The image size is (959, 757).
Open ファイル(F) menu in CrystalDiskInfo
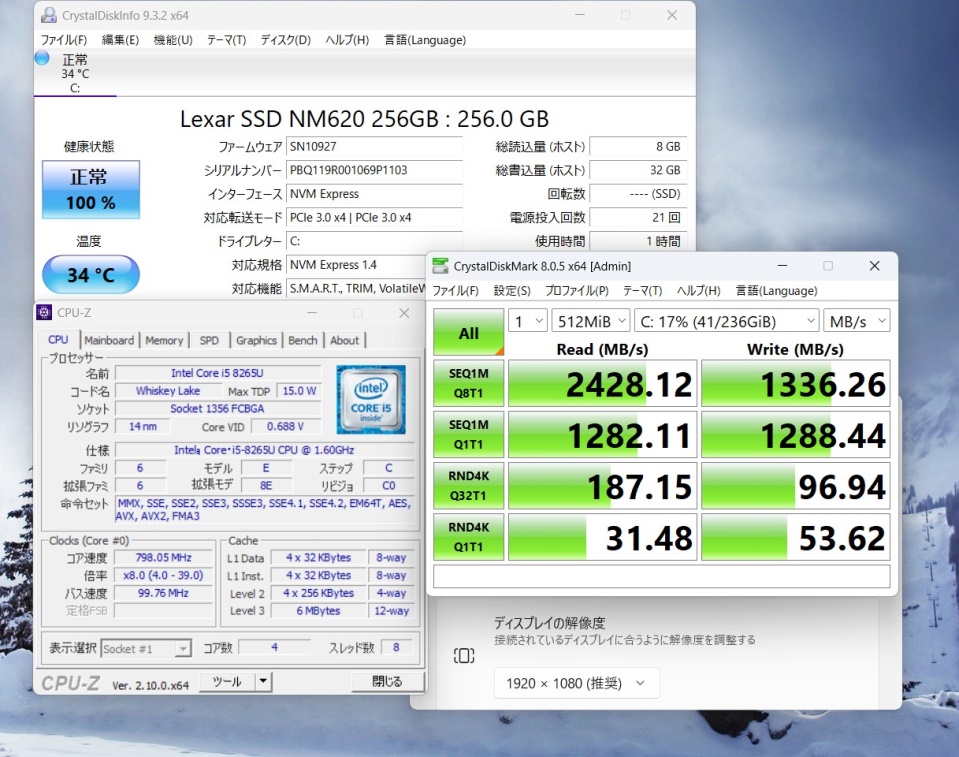[x=64, y=40]
